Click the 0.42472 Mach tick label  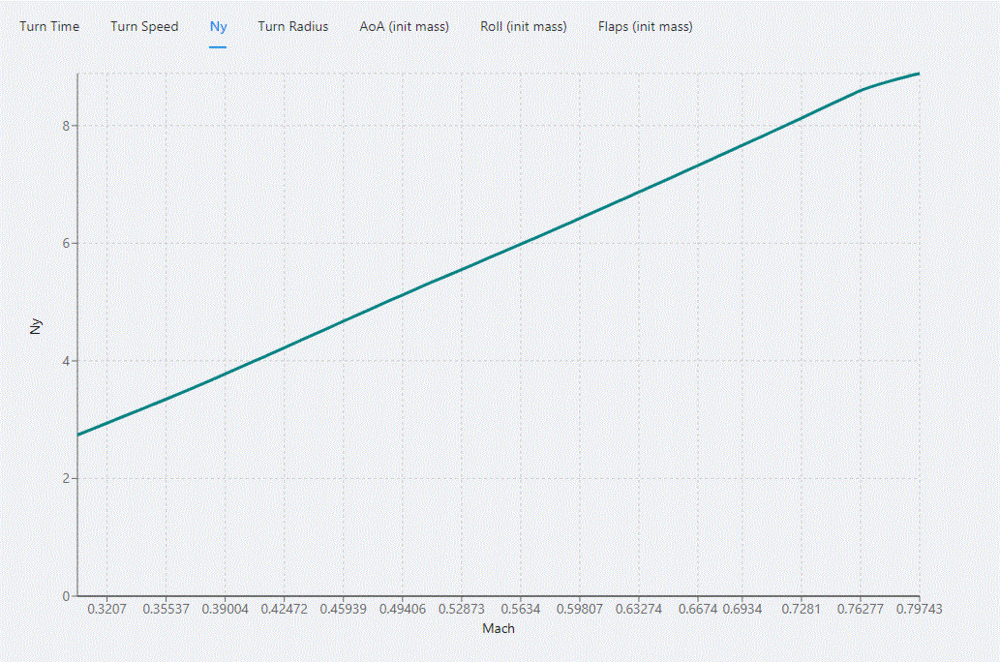click(x=284, y=608)
